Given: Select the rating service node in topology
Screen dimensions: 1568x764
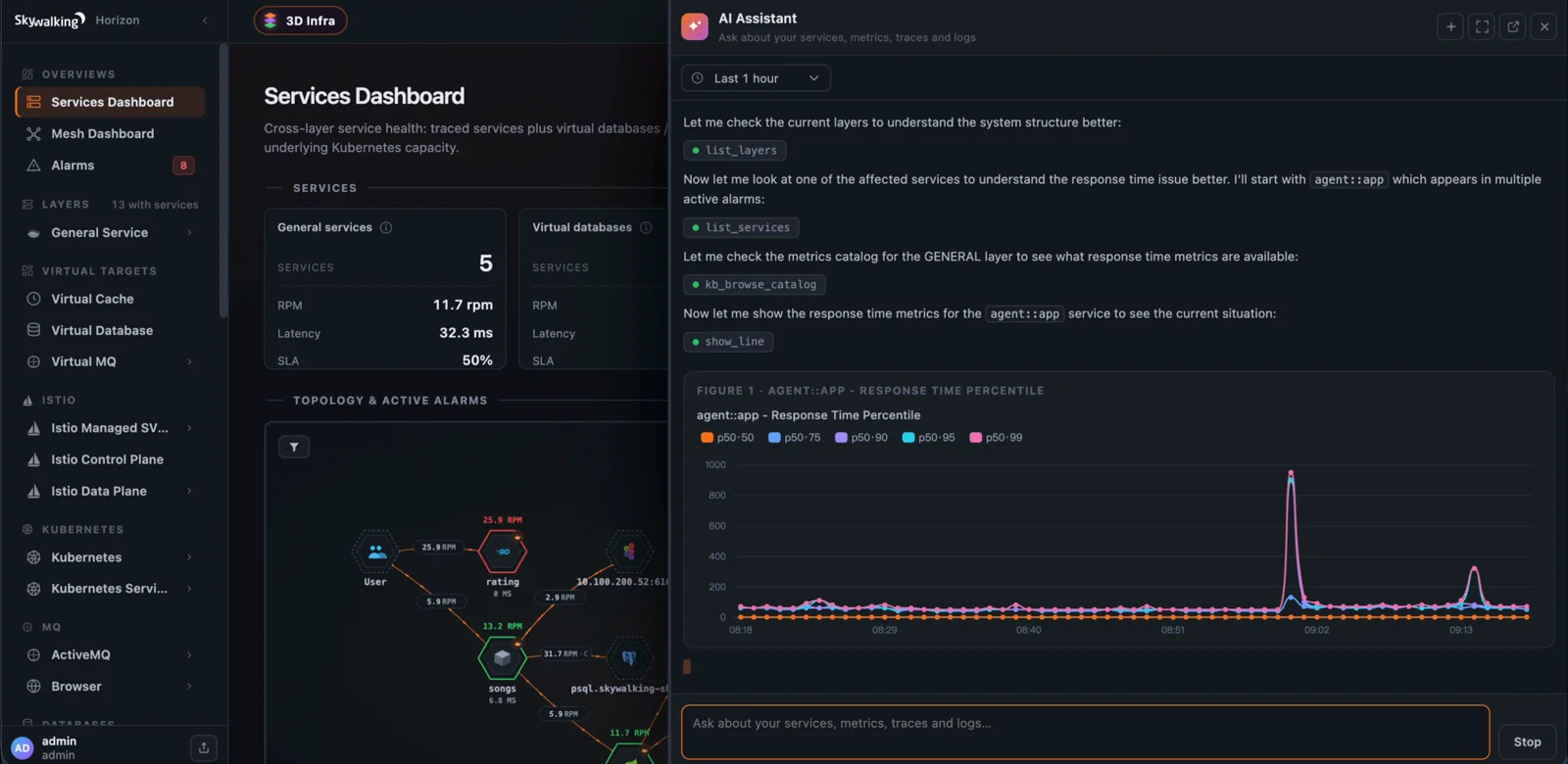Looking at the screenshot, I should click(x=503, y=551).
